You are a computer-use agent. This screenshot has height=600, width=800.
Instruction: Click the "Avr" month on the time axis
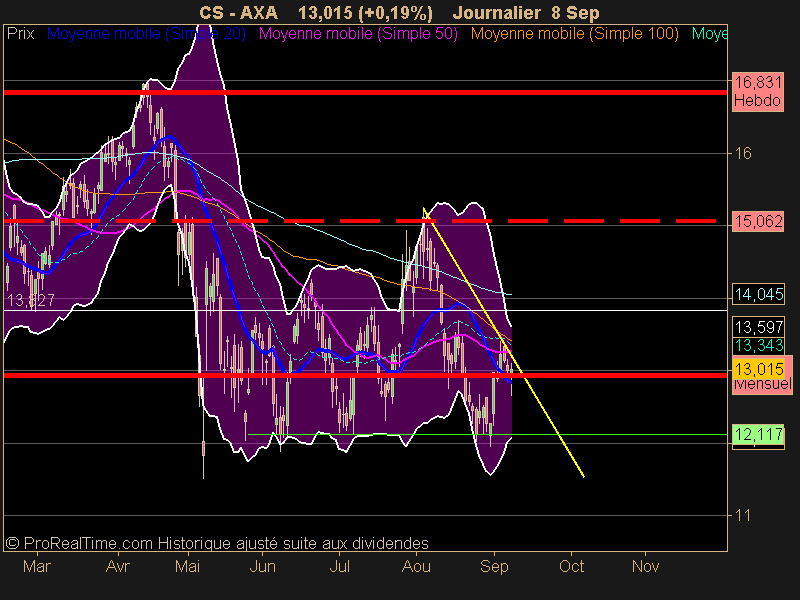[x=118, y=566]
